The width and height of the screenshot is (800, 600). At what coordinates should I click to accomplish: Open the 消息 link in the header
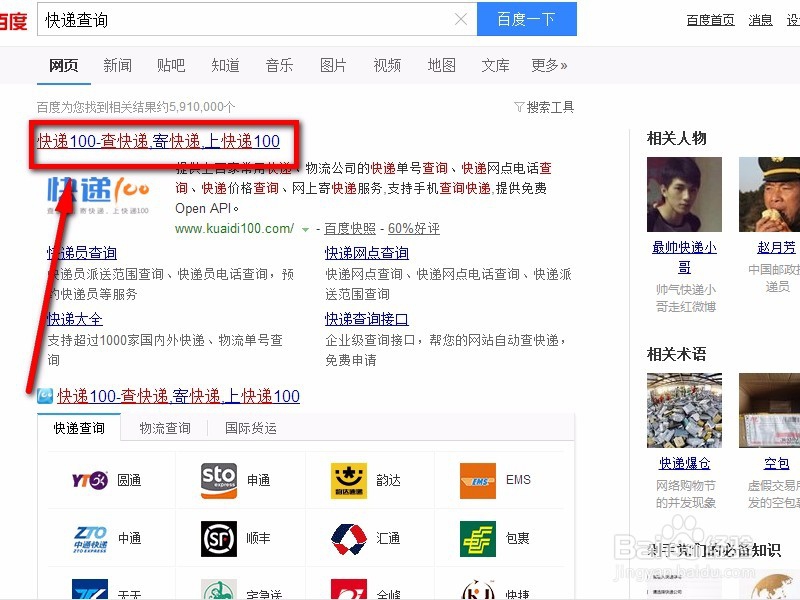(760, 20)
